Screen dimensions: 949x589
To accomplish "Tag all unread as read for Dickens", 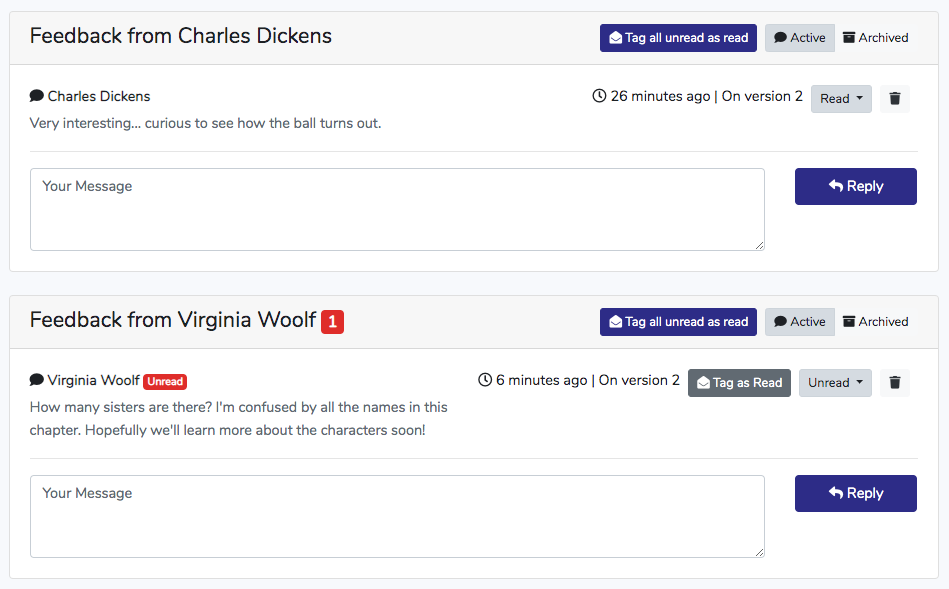I will [x=678, y=38].
